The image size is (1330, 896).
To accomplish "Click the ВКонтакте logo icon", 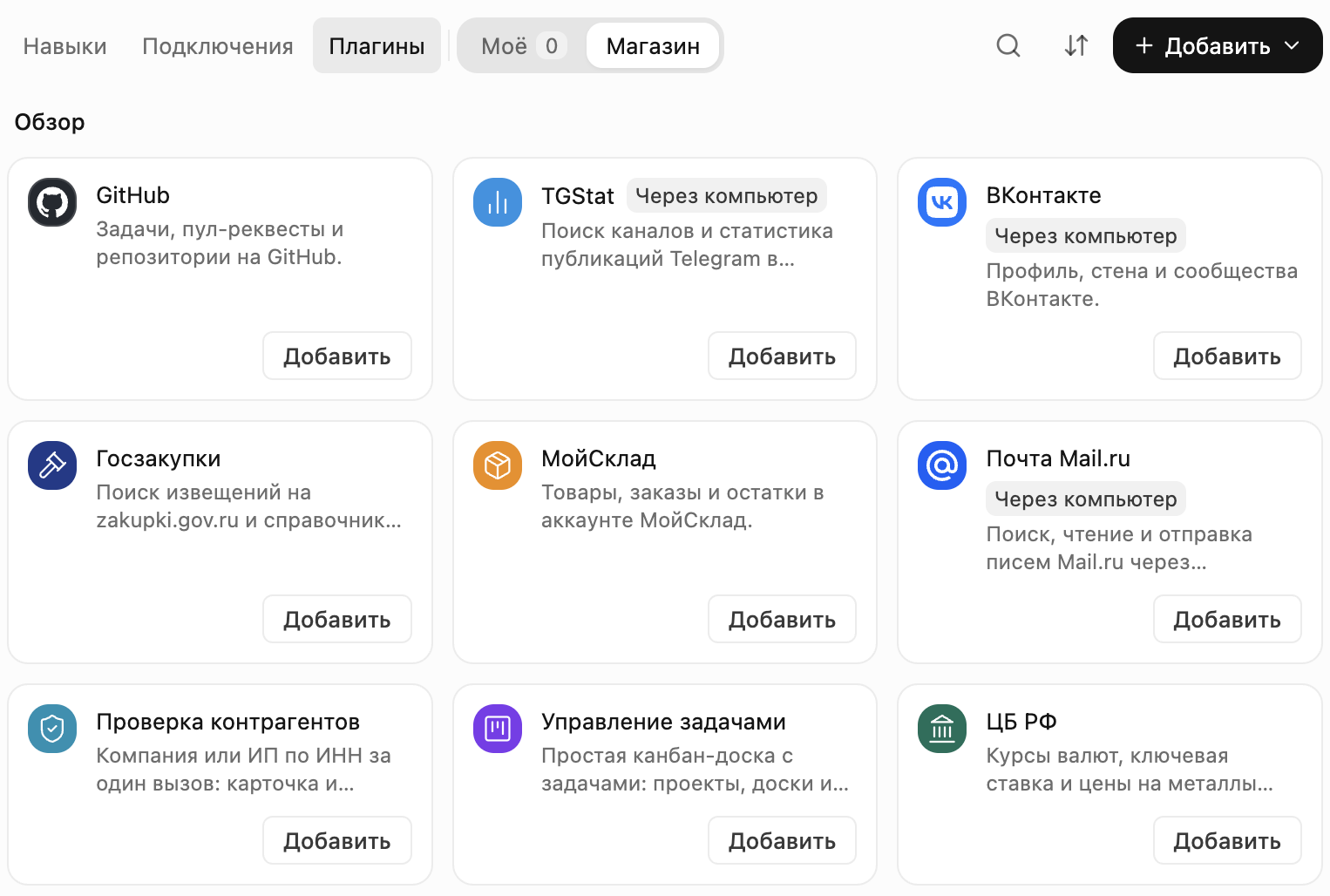I will click(942, 202).
